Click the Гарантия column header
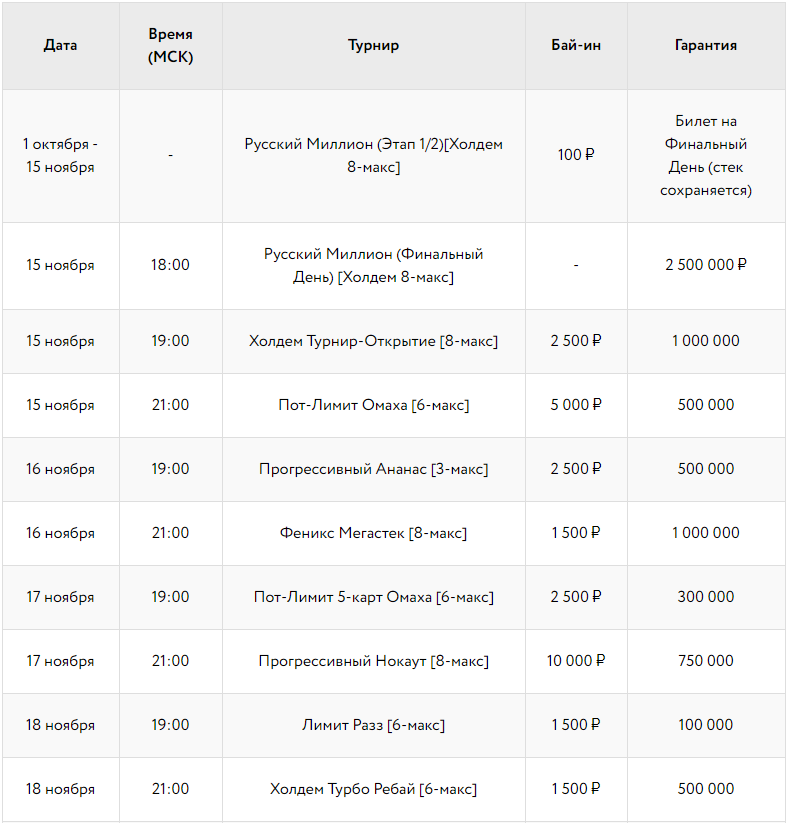Image resolution: width=787 pixels, height=823 pixels. coord(706,45)
